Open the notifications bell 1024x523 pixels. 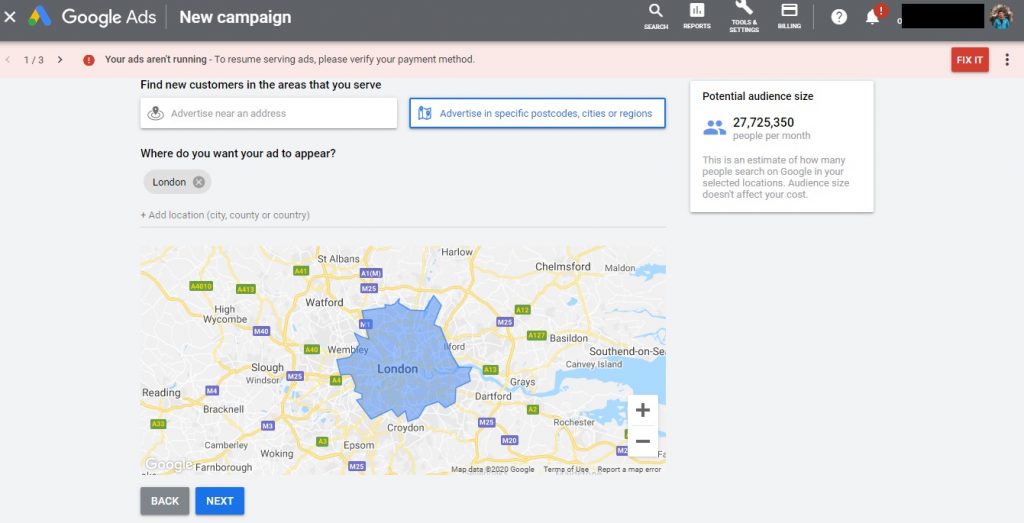click(x=872, y=18)
